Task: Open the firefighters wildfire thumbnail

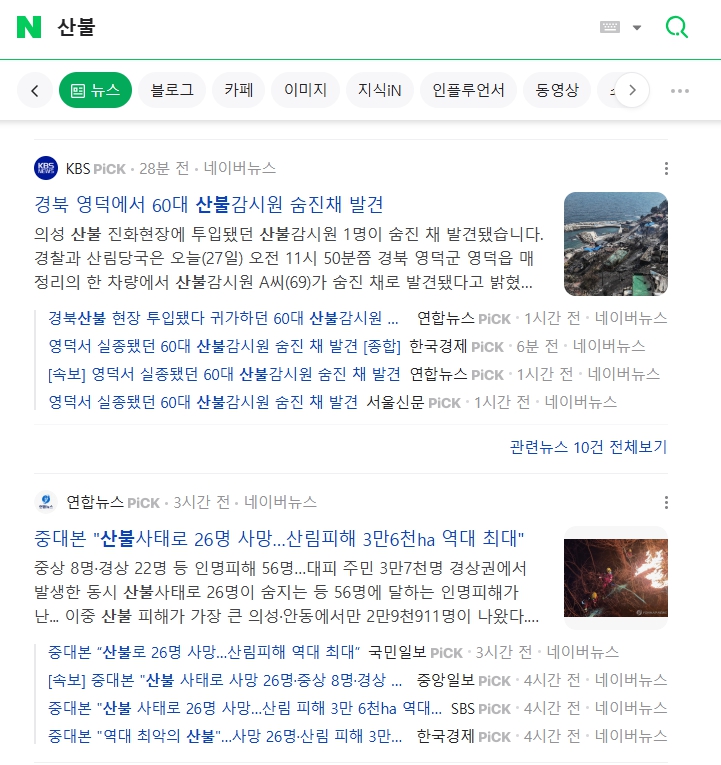Action: (616, 578)
